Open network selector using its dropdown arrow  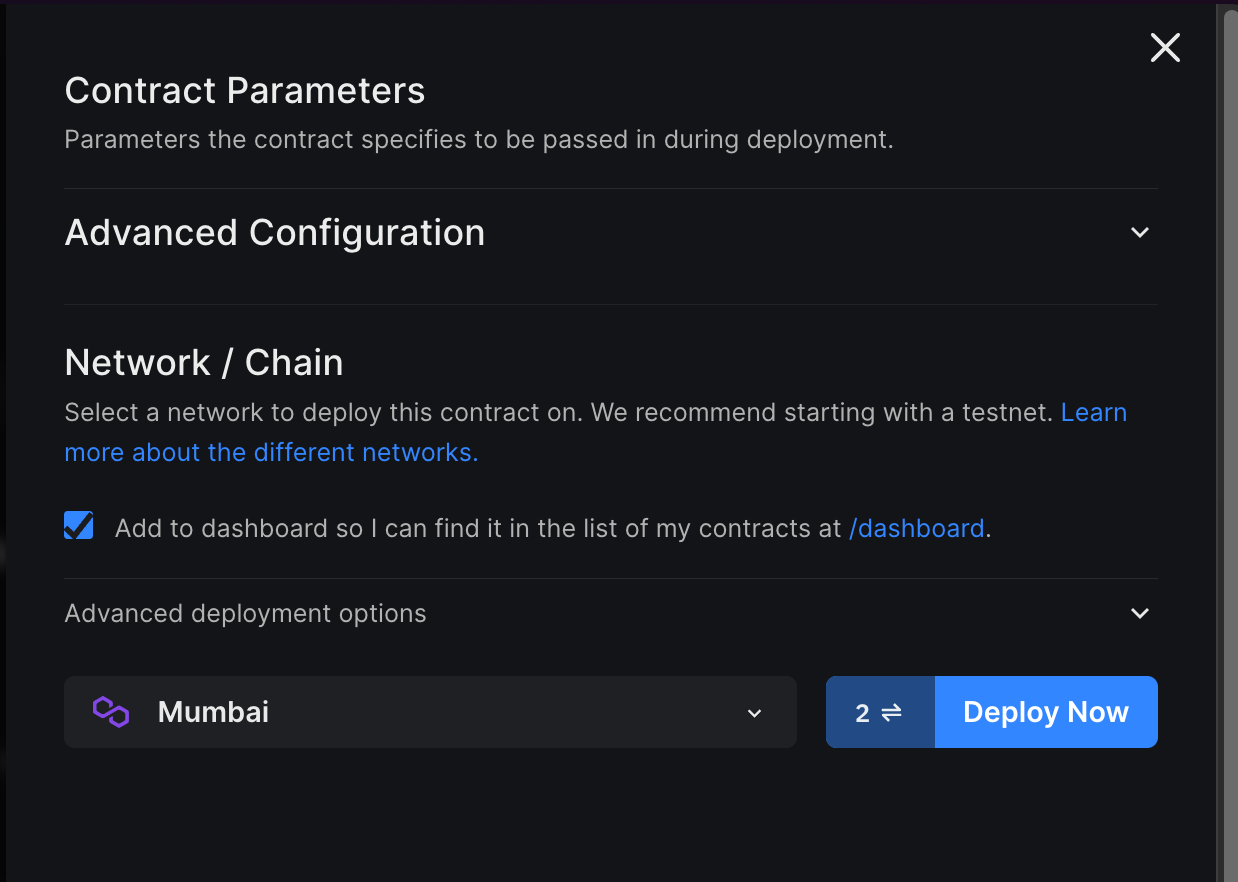tap(755, 713)
